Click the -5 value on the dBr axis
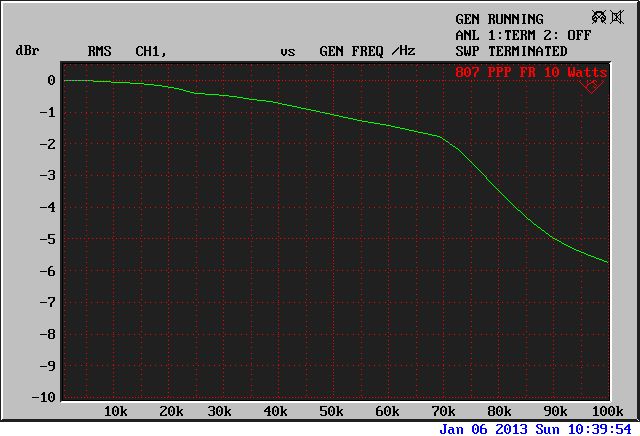640x436 pixels. pos(46,239)
